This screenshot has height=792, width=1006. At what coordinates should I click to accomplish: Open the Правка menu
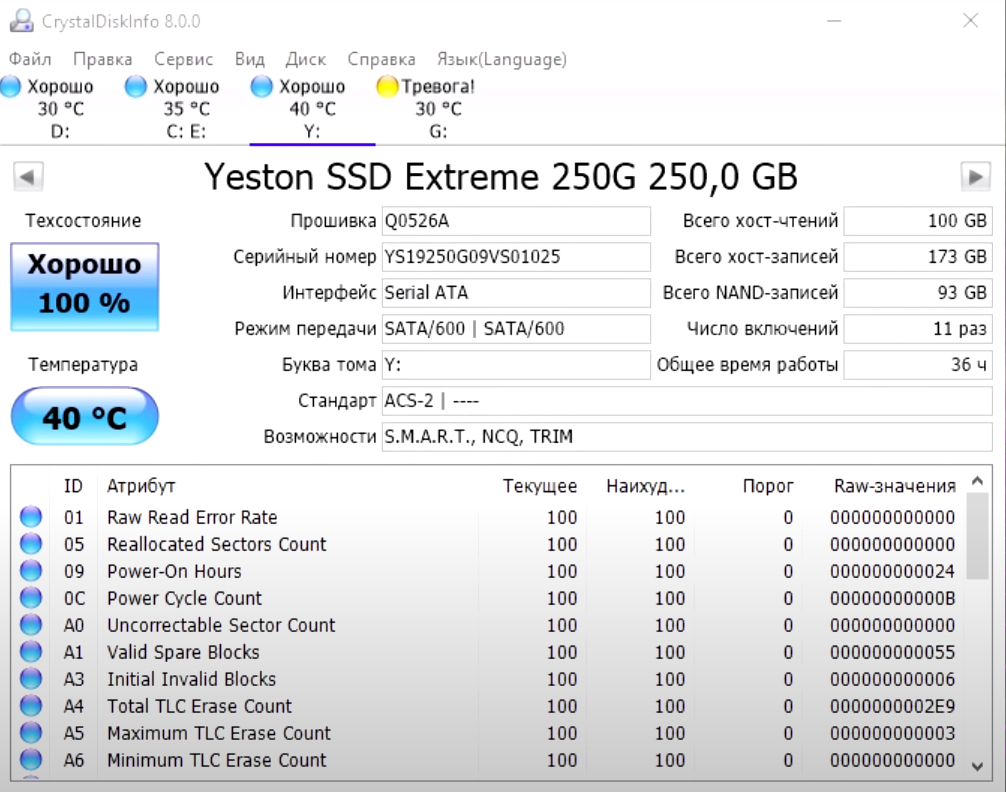pos(103,59)
